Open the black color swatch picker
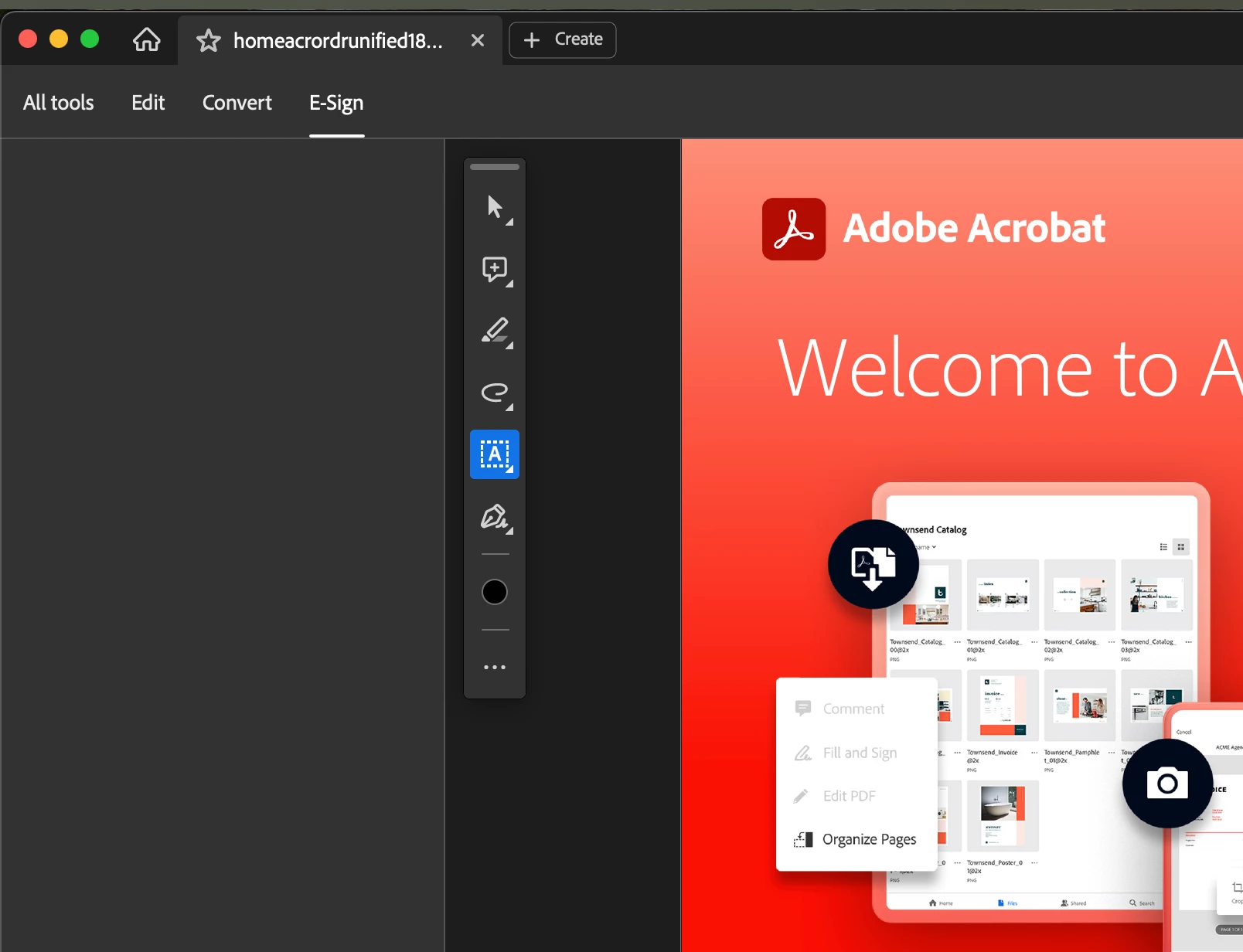 point(495,592)
